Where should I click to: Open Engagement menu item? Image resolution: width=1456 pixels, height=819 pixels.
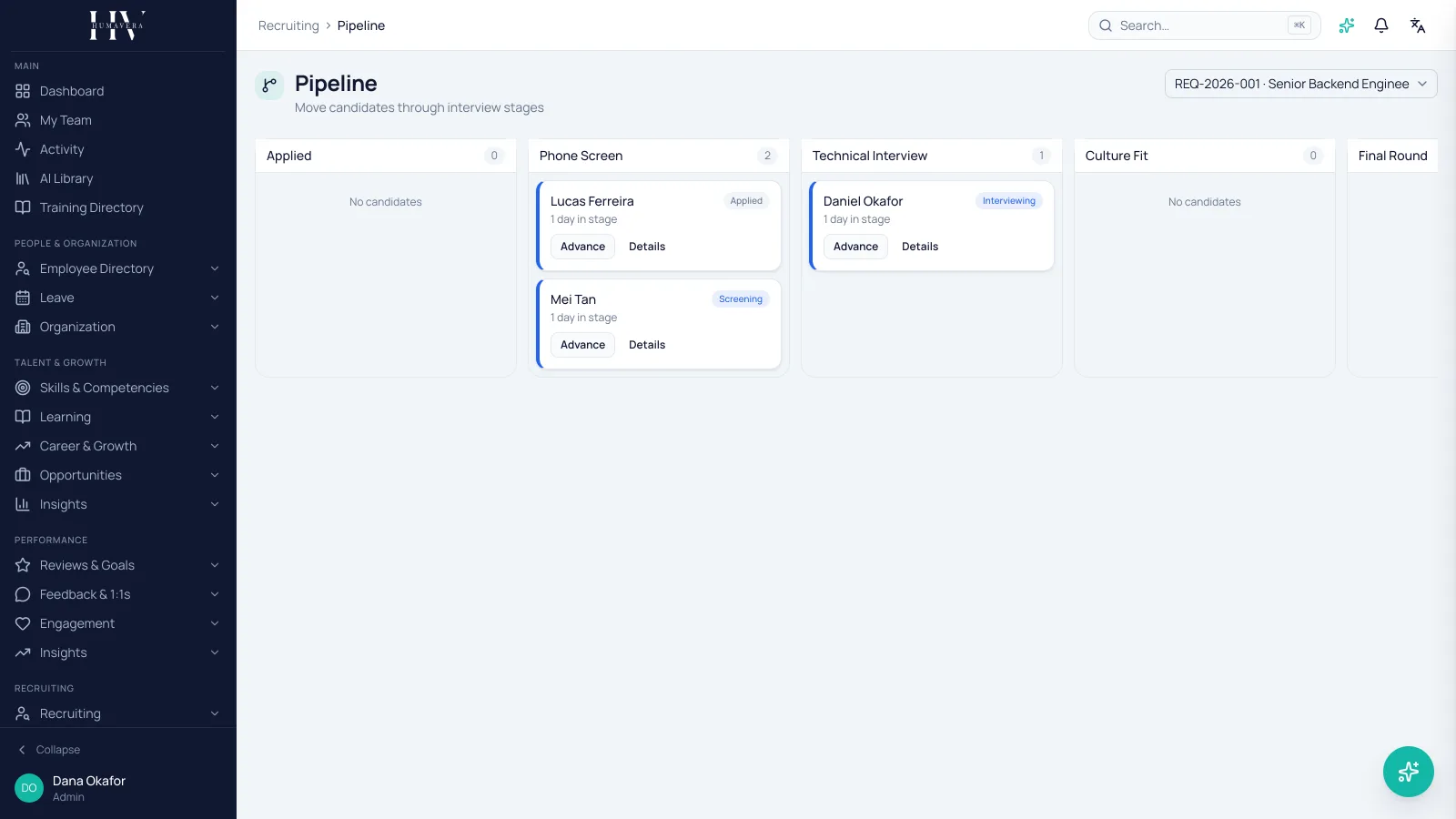[x=118, y=623]
